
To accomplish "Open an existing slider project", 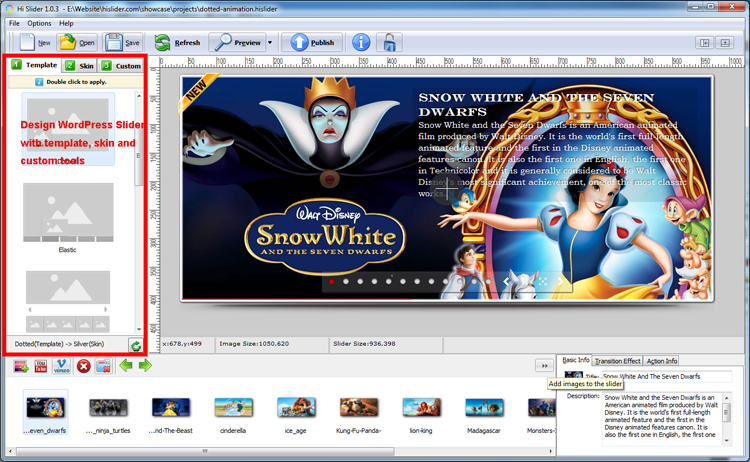I will pyautogui.click(x=77, y=43).
